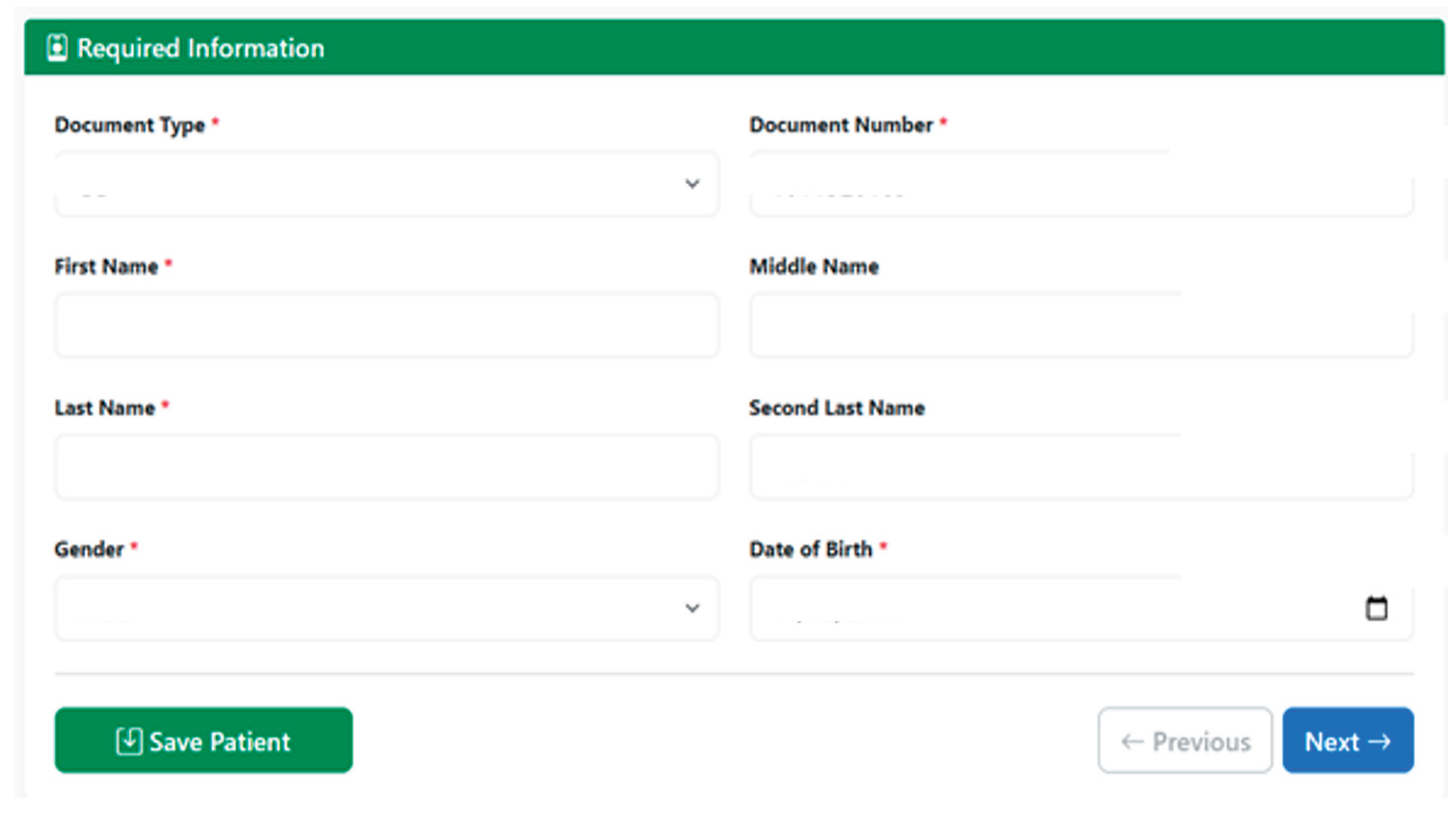Click into the First Name field
Image resolution: width=1456 pixels, height=813 pixels.
point(387,325)
